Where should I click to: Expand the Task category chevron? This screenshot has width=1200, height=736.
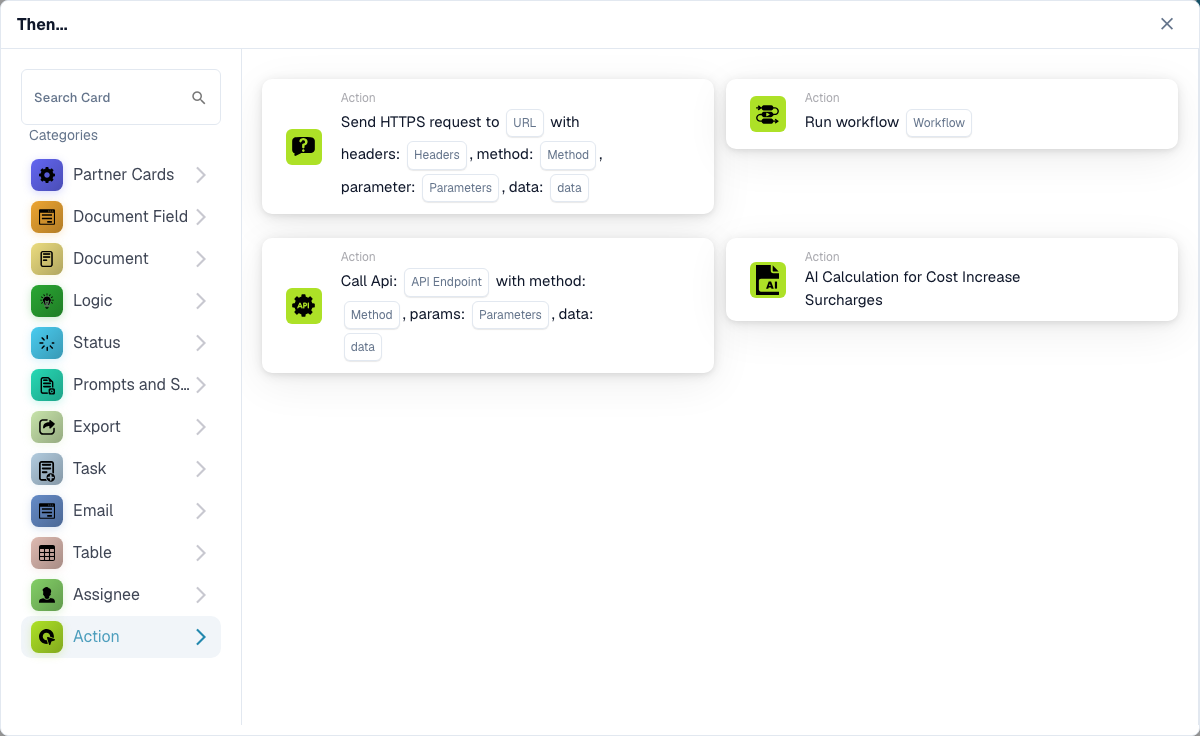(201, 469)
